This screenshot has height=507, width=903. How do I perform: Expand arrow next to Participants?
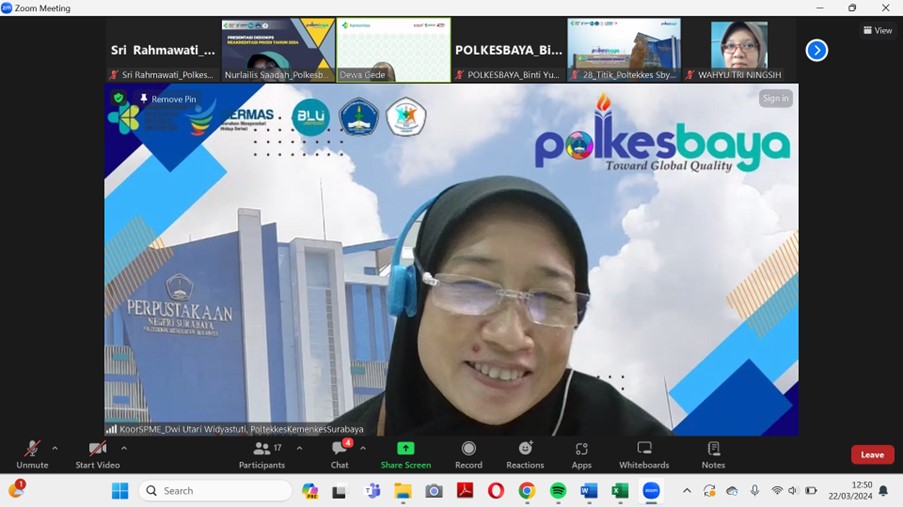(299, 448)
